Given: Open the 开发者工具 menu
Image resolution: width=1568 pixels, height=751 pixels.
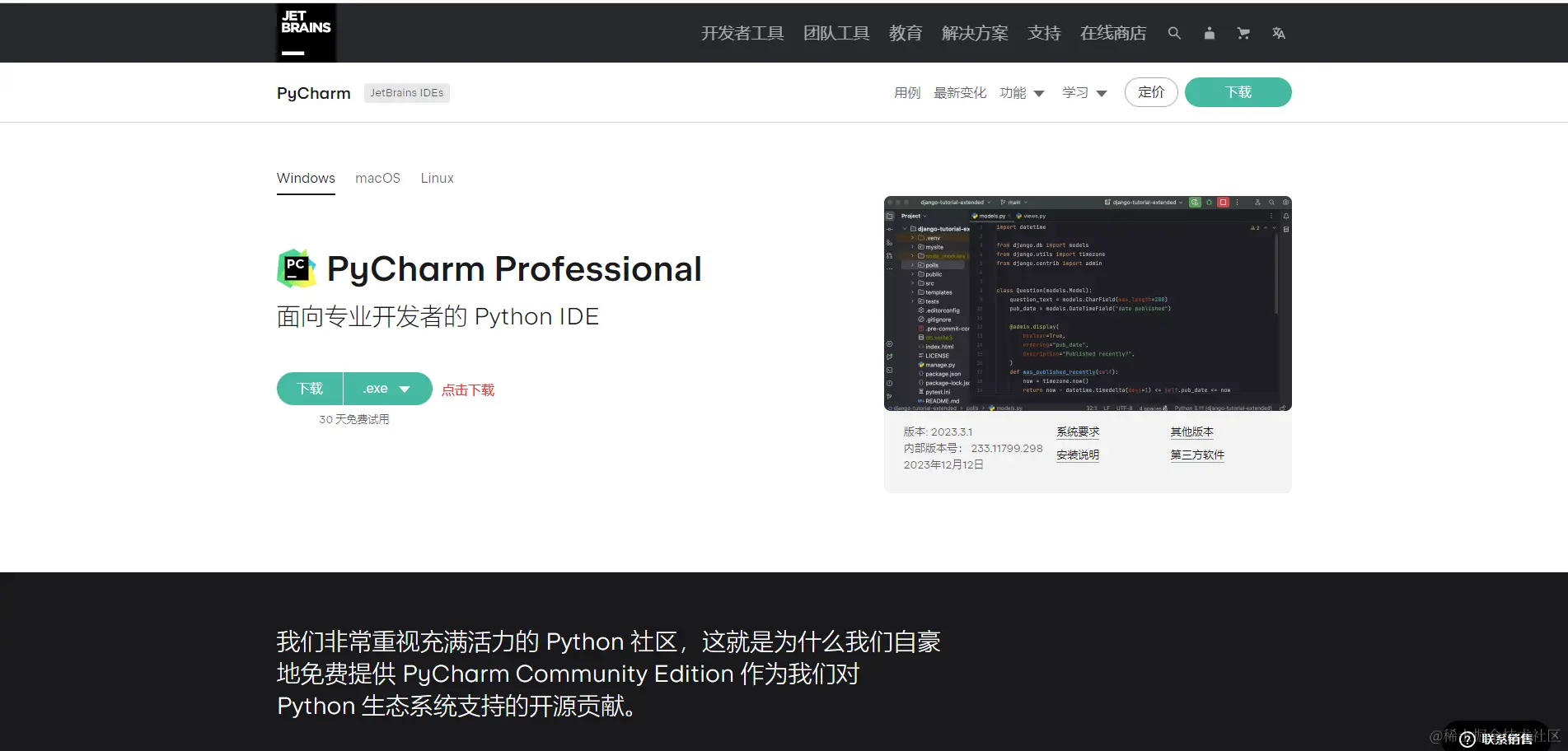Looking at the screenshot, I should (742, 33).
